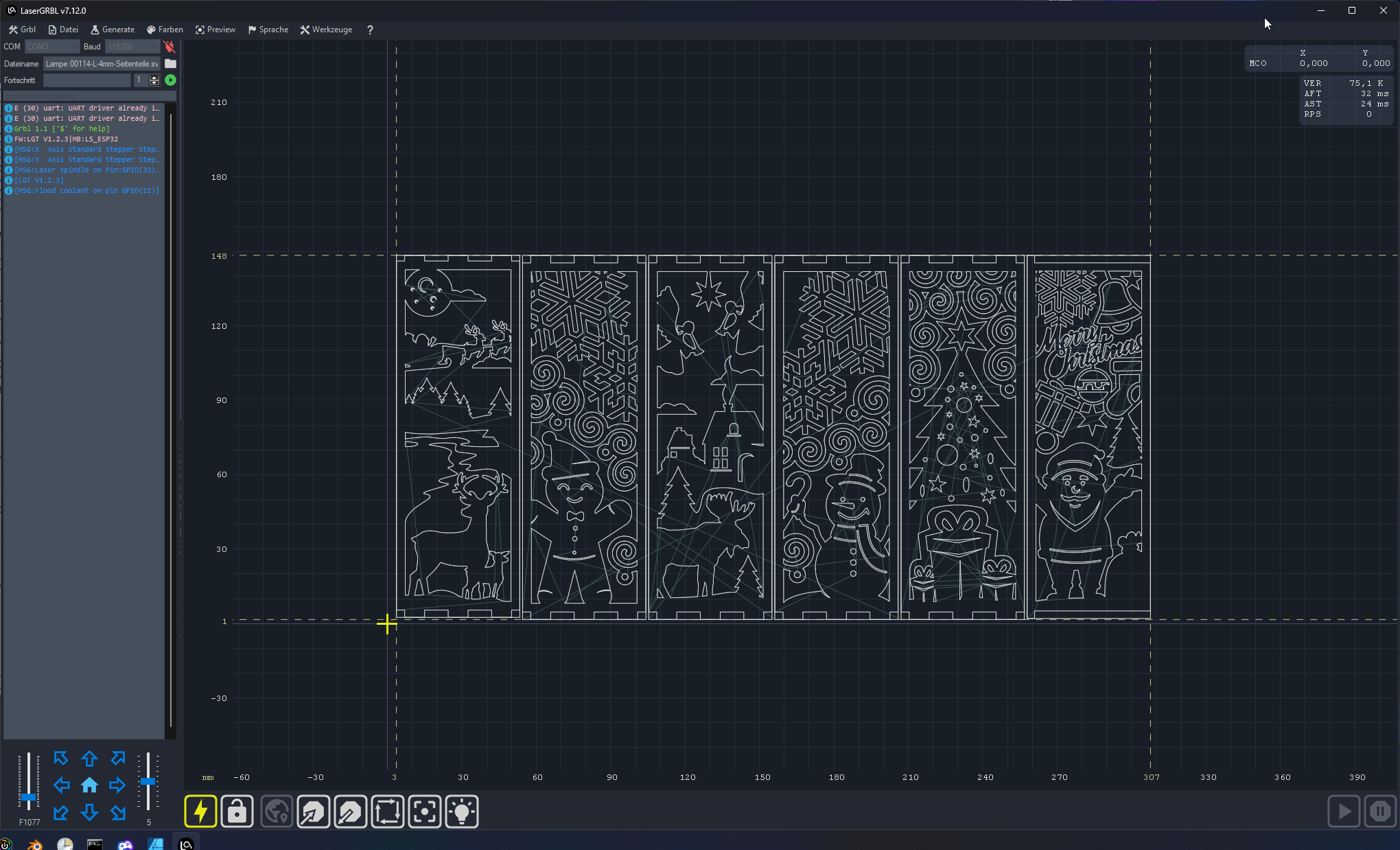Image resolution: width=1400 pixels, height=850 pixels.
Task: Select the 'FW:LGT V1.2.3' log line
Action: click(66, 139)
